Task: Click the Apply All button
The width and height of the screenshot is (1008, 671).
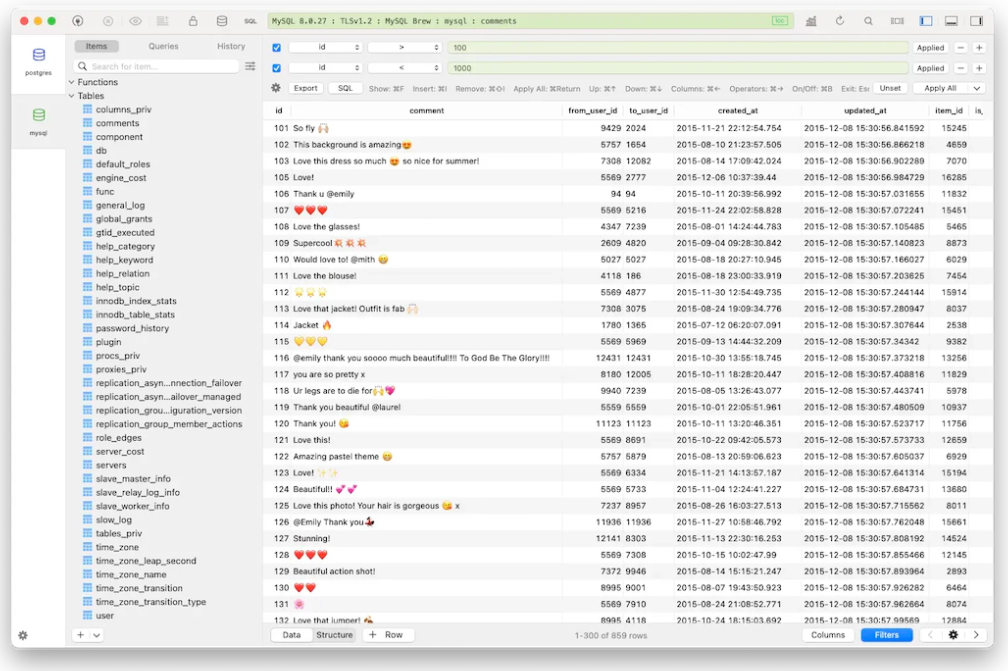Action: point(940,89)
